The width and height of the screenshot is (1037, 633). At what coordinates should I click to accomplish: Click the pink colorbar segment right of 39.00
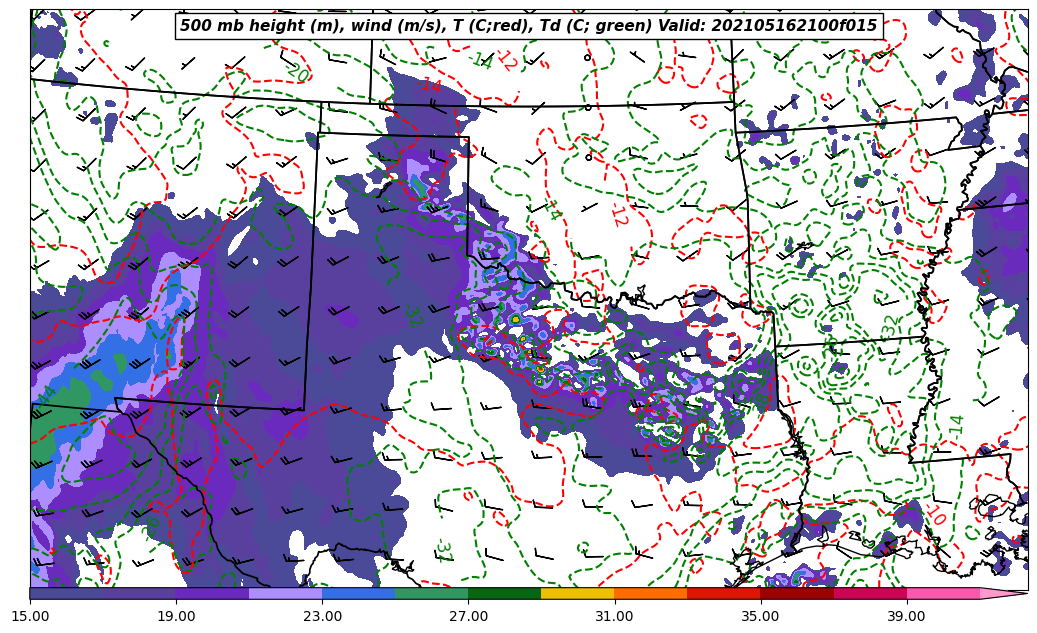click(x=942, y=593)
